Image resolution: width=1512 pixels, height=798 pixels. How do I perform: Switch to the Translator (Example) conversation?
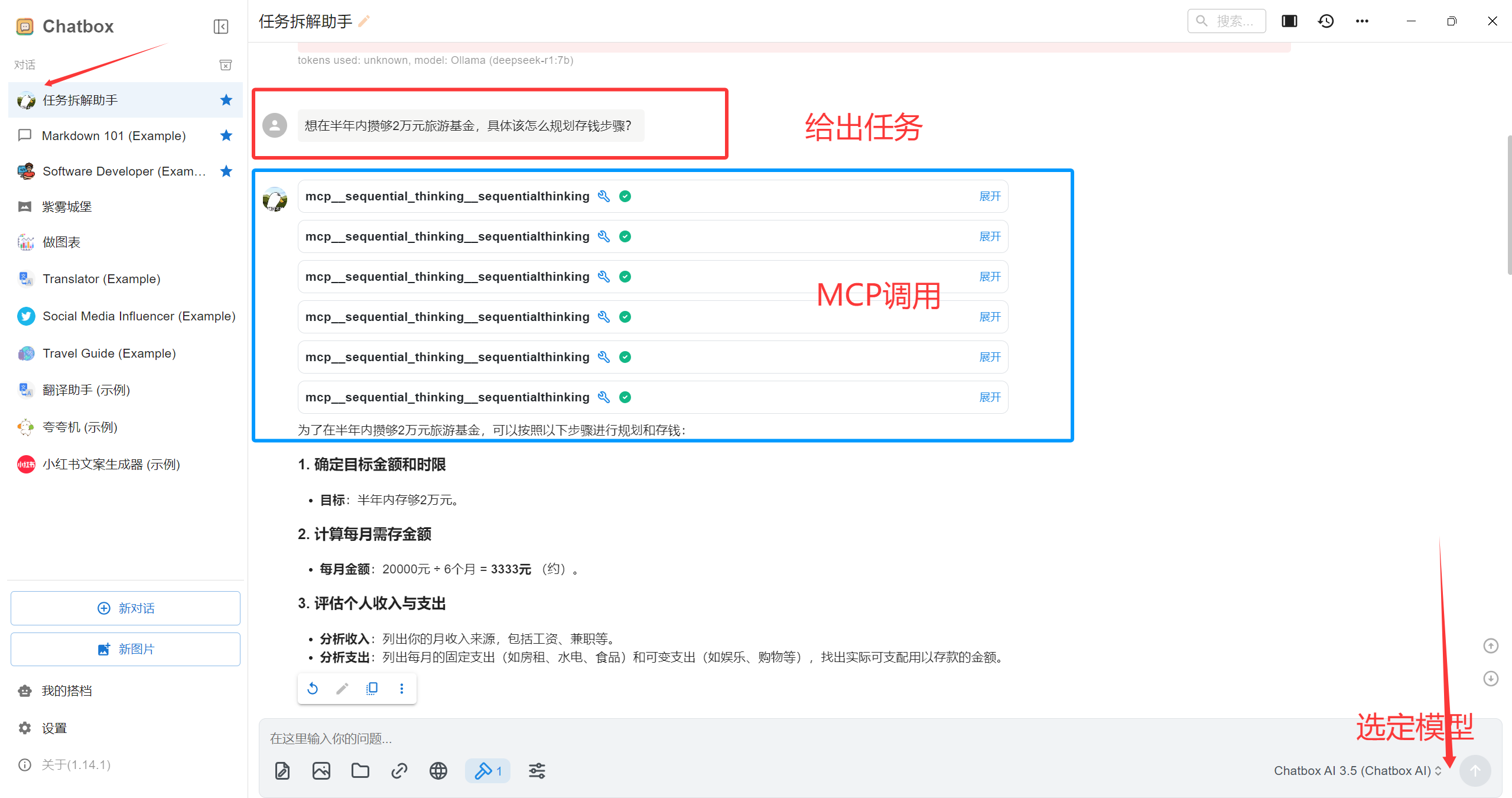coord(101,278)
